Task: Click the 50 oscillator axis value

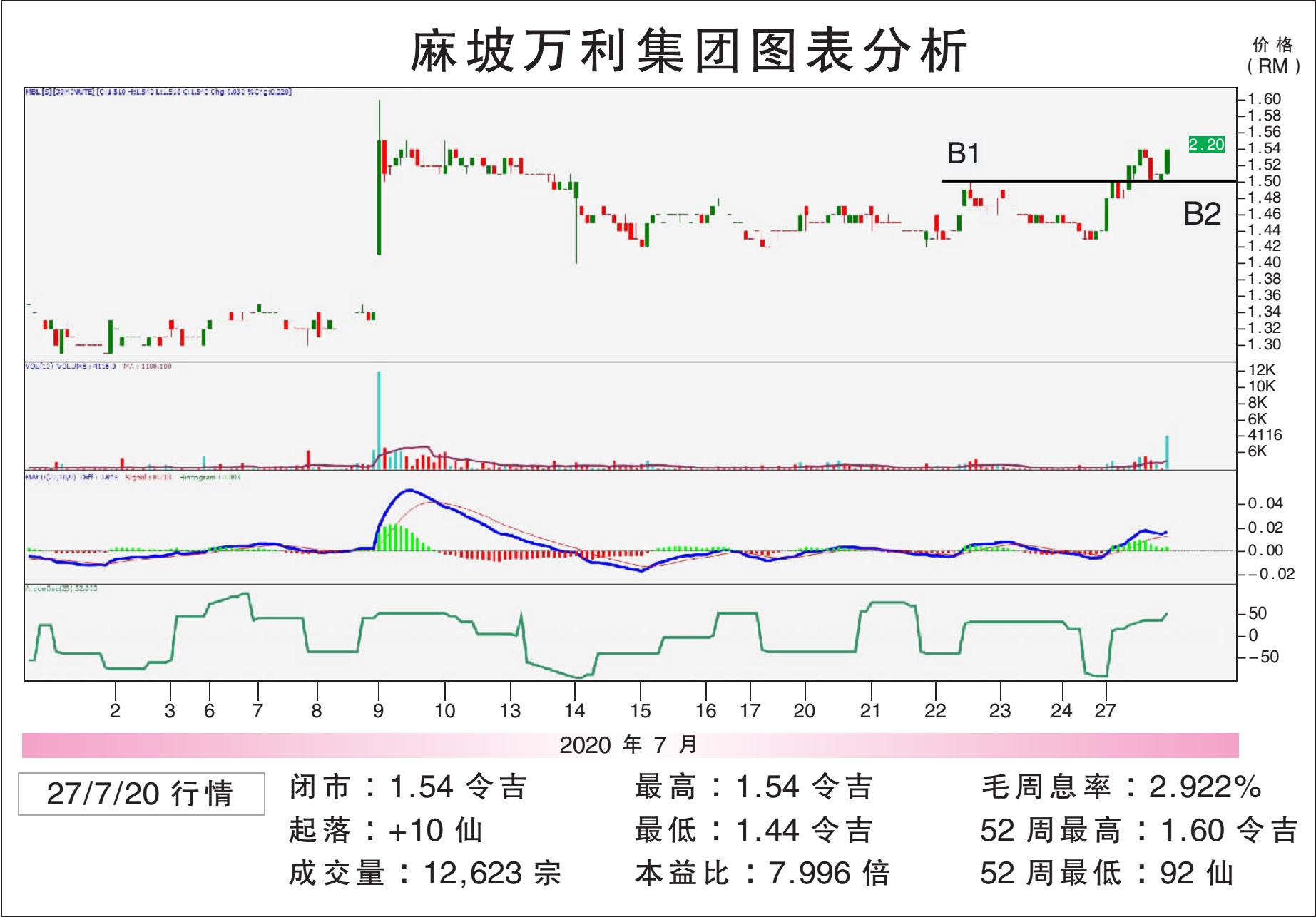Action: (x=1258, y=613)
